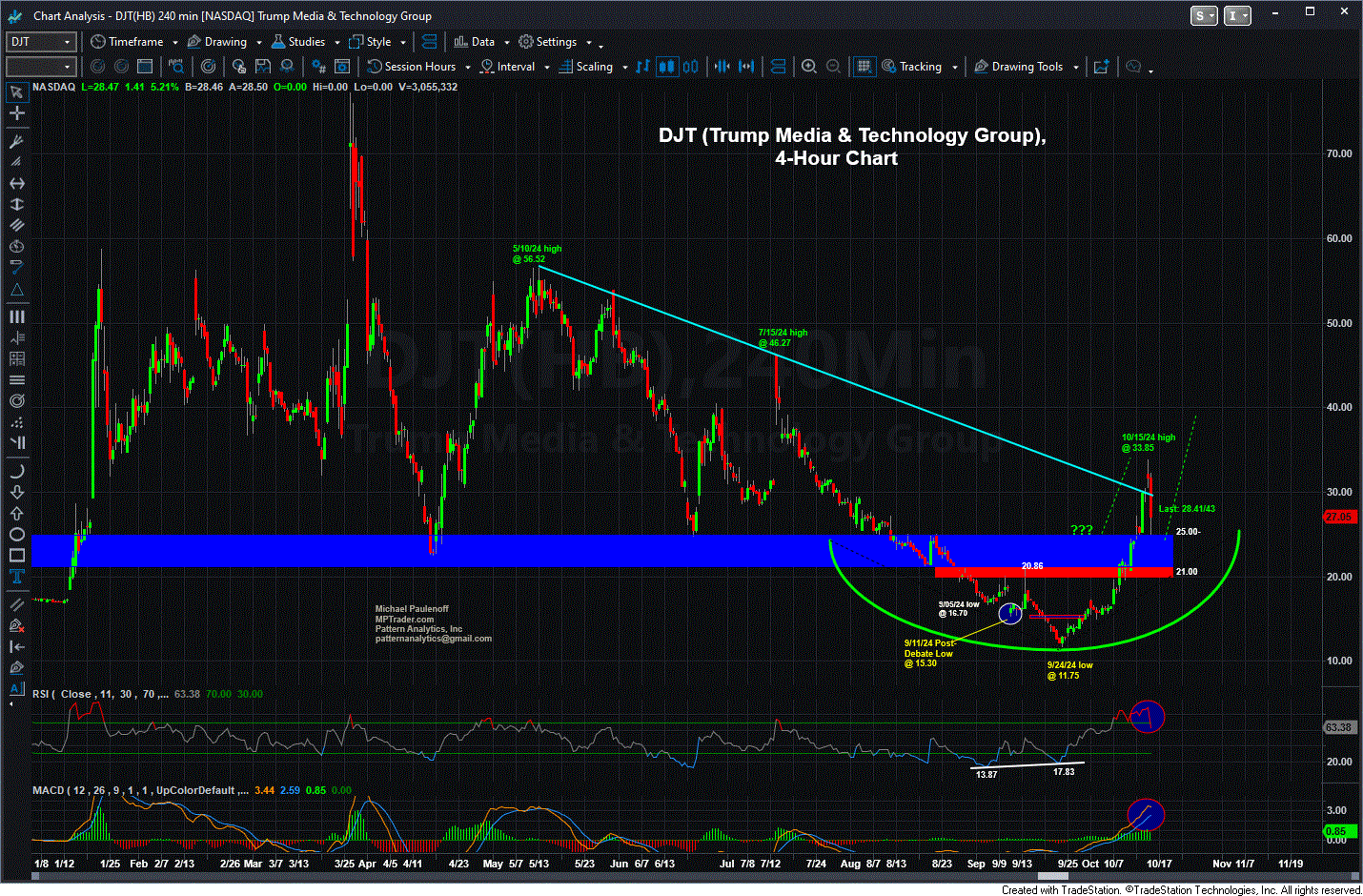Click the zoom out magnifier icon

coord(833,67)
